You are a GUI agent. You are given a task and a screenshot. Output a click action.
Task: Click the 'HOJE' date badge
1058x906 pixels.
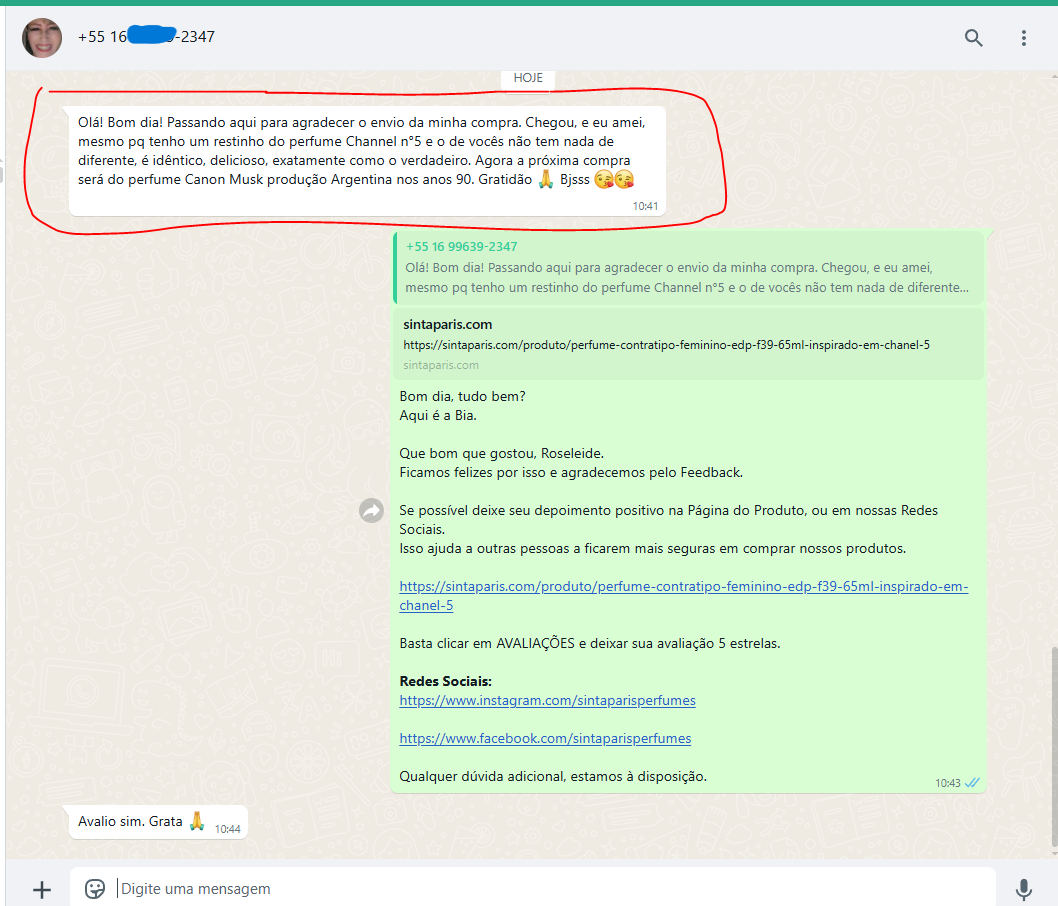click(x=528, y=78)
